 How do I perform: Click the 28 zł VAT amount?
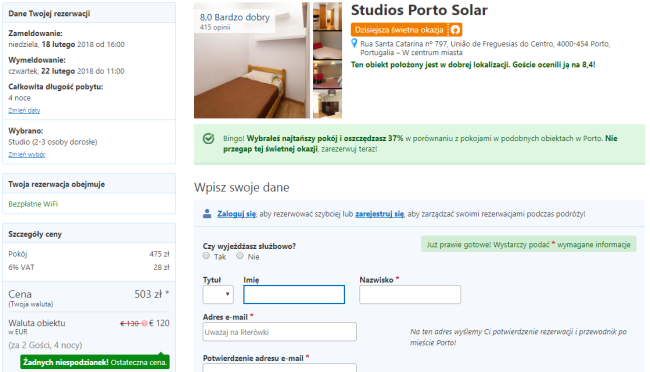pyautogui.click(x=161, y=267)
